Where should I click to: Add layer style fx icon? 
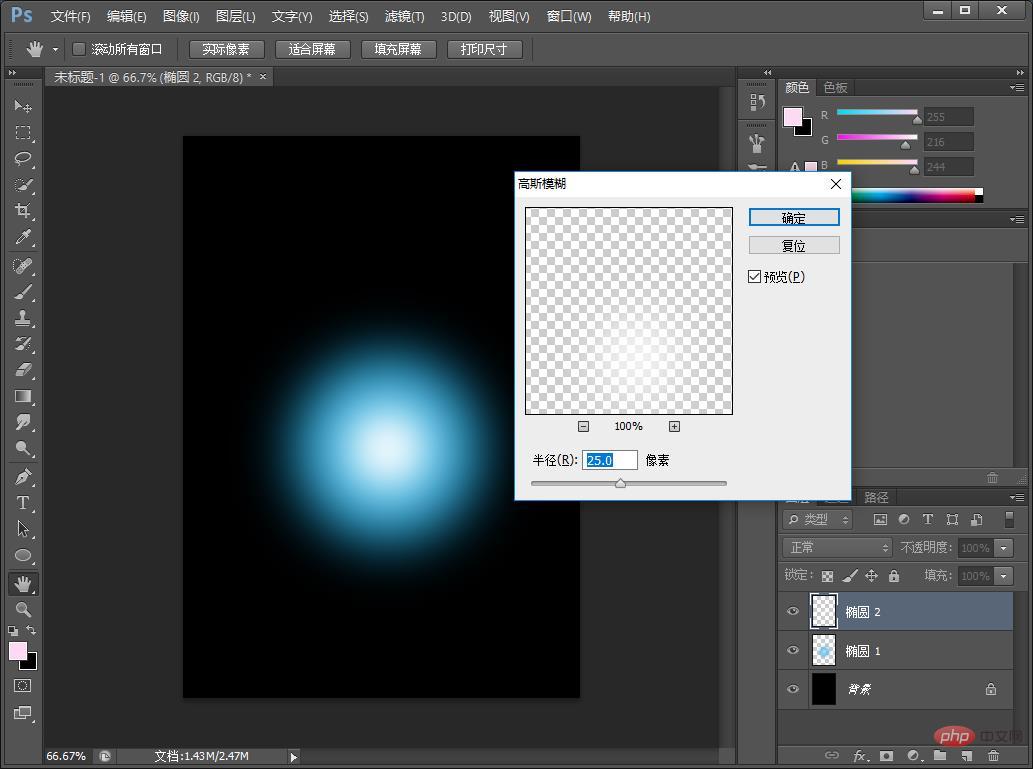(x=860, y=756)
